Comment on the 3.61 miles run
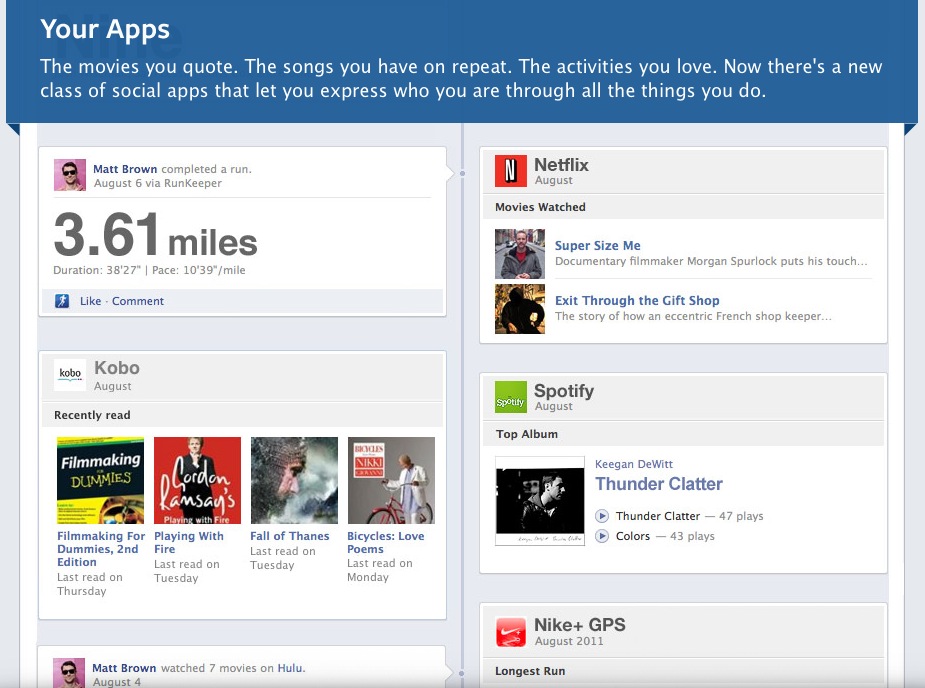Viewport: 925px width, 688px height. coord(138,301)
